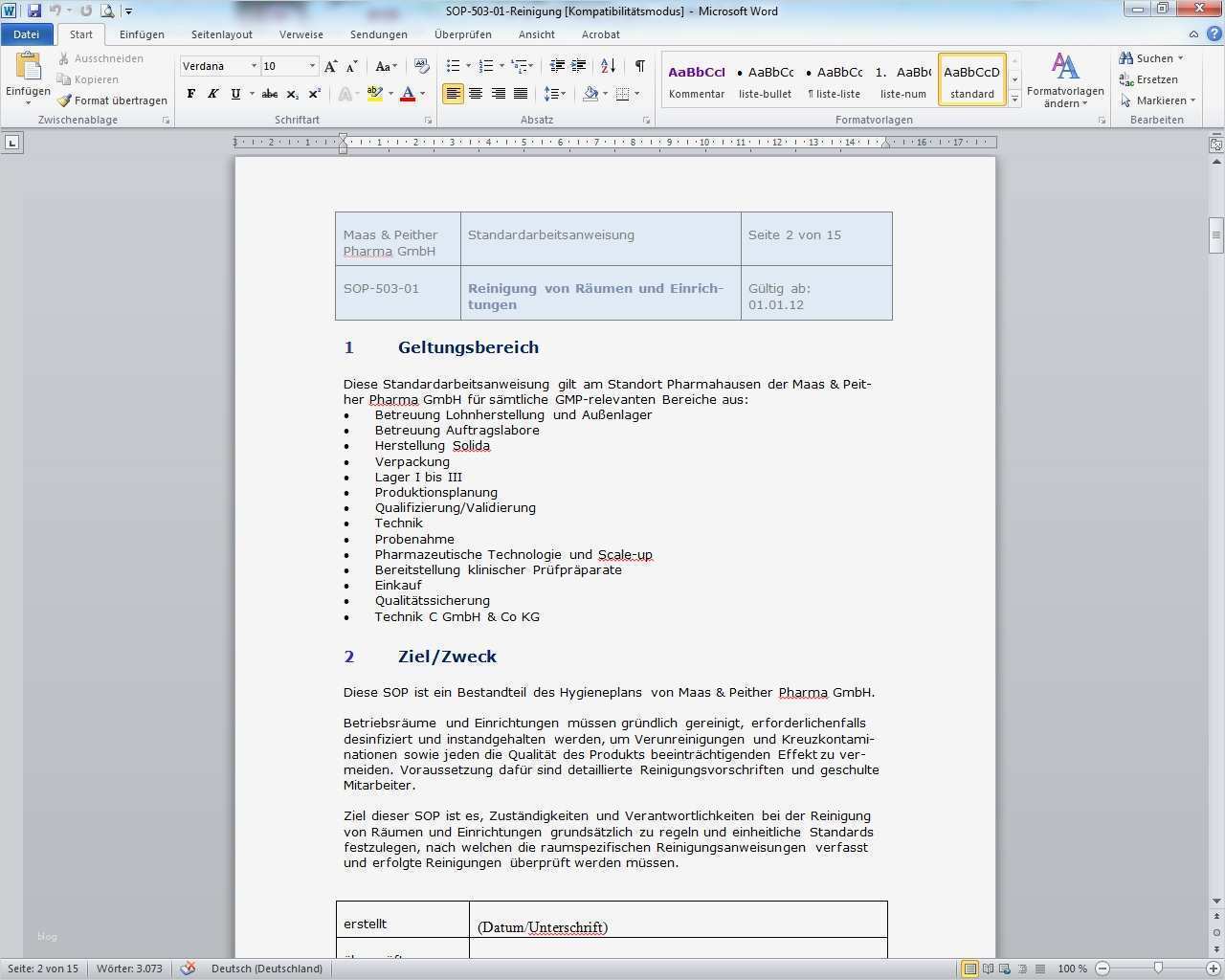Viewport: 1225px width, 980px height.
Task: Save the document from the quick access toolbar
Action: (x=34, y=11)
